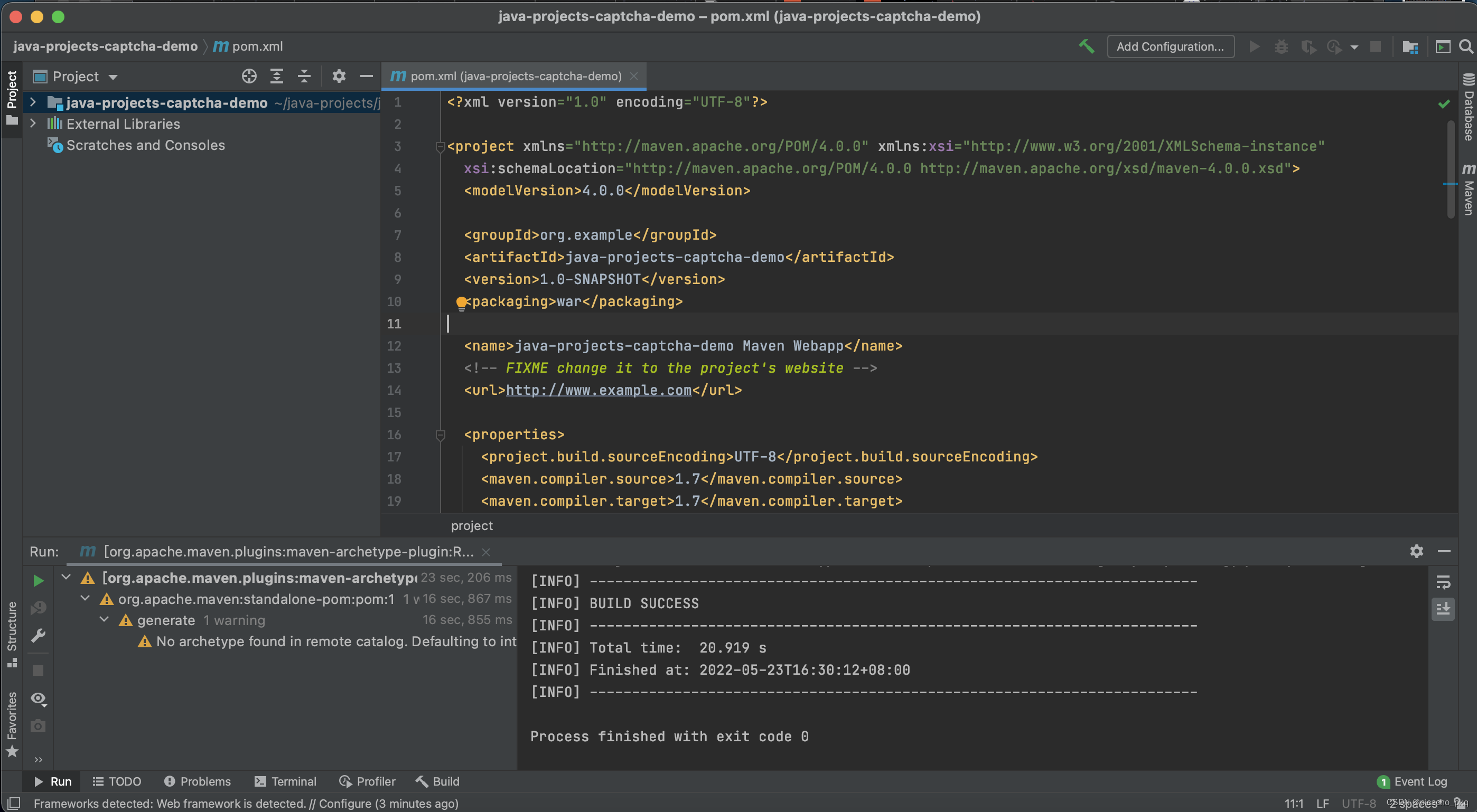
Task: Expand java-projects-captcha-demo project tree node
Action: tap(33, 102)
